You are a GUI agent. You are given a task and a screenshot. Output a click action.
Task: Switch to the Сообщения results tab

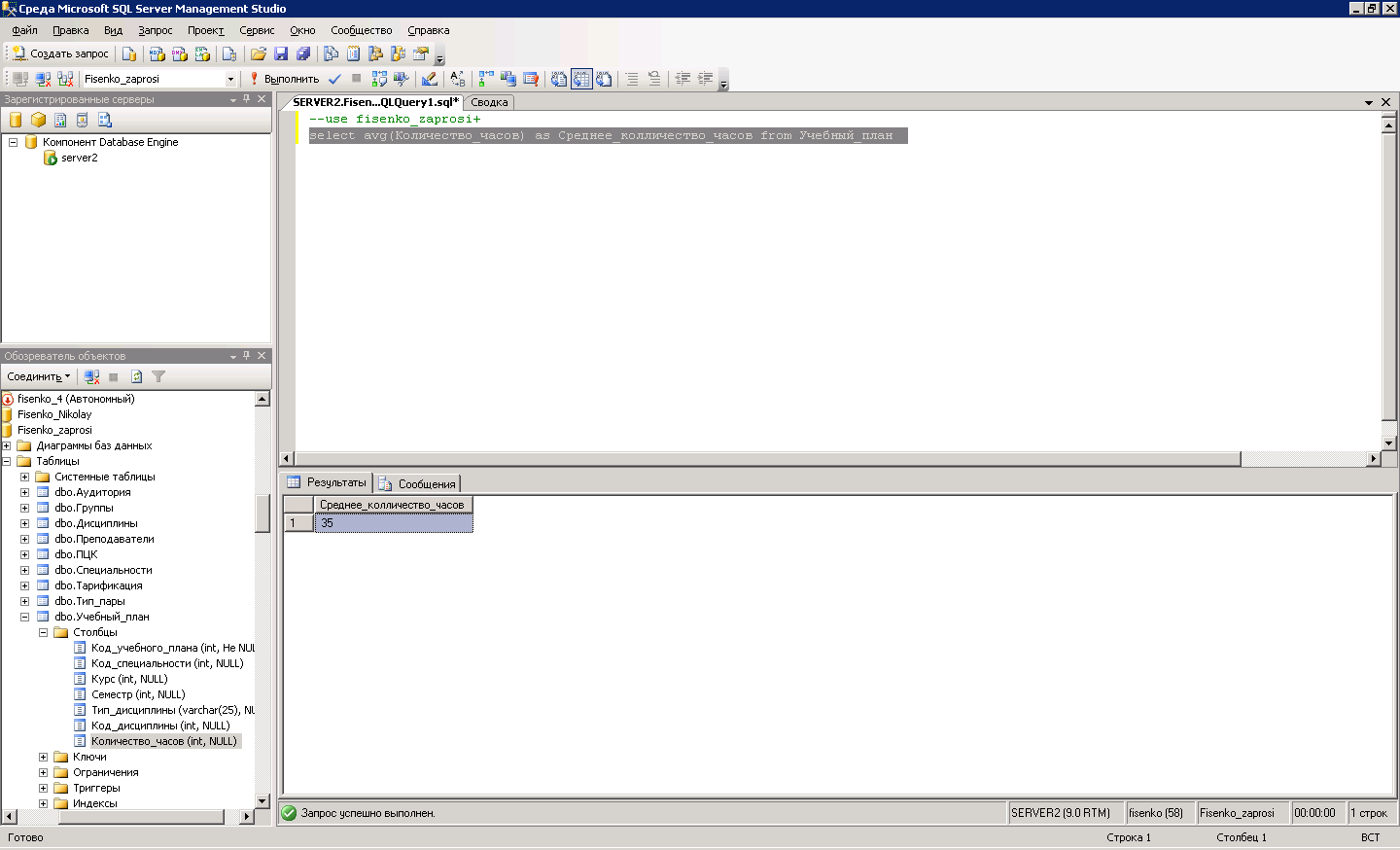(418, 483)
